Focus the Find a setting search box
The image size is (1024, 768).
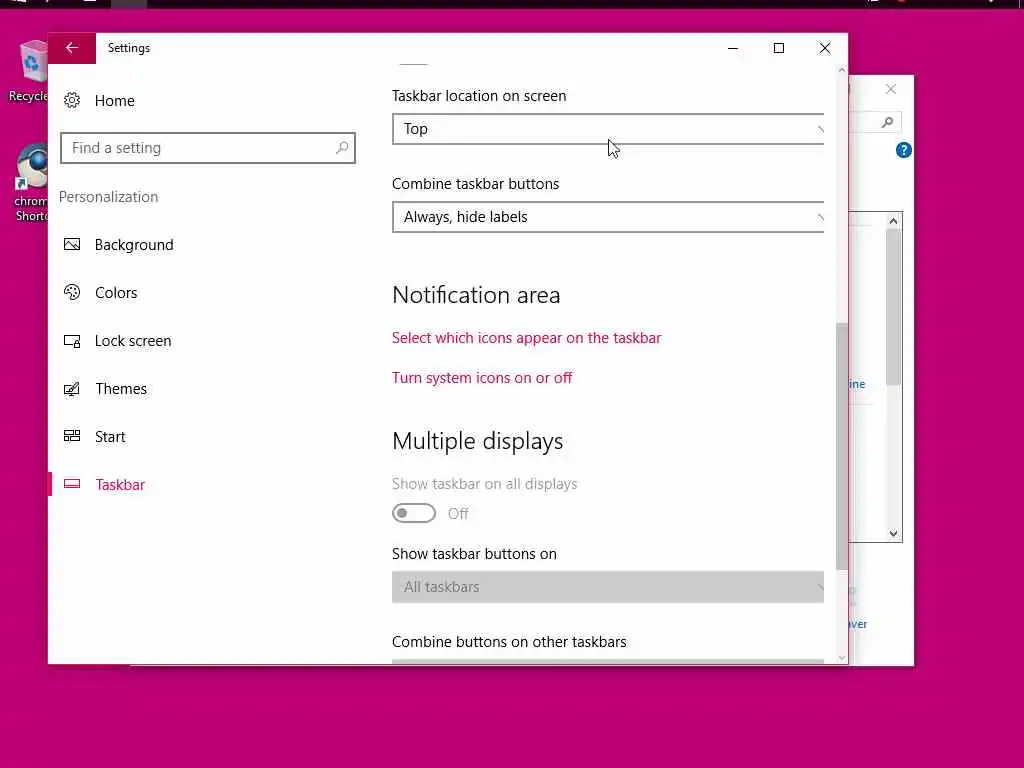(208, 148)
